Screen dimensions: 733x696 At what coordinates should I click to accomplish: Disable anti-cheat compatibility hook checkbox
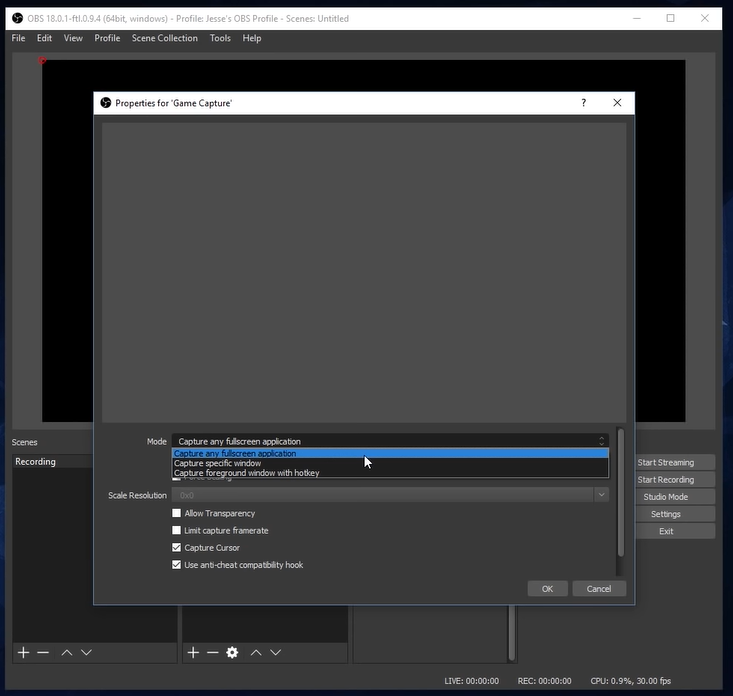click(177, 565)
